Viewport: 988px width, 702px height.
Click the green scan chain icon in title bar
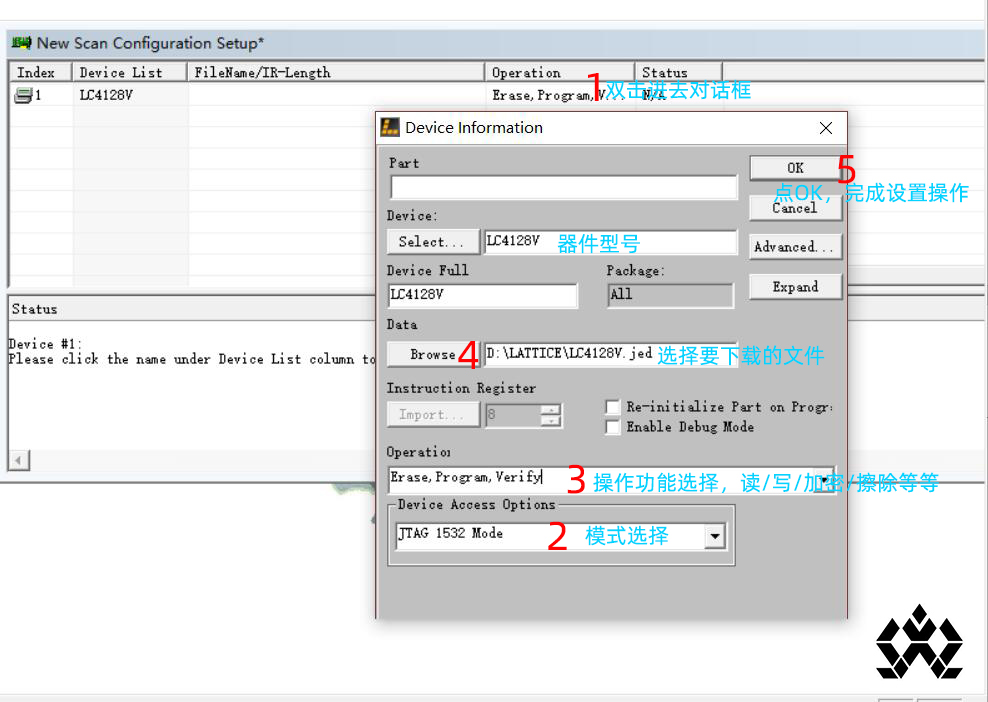pyautogui.click(x=22, y=43)
